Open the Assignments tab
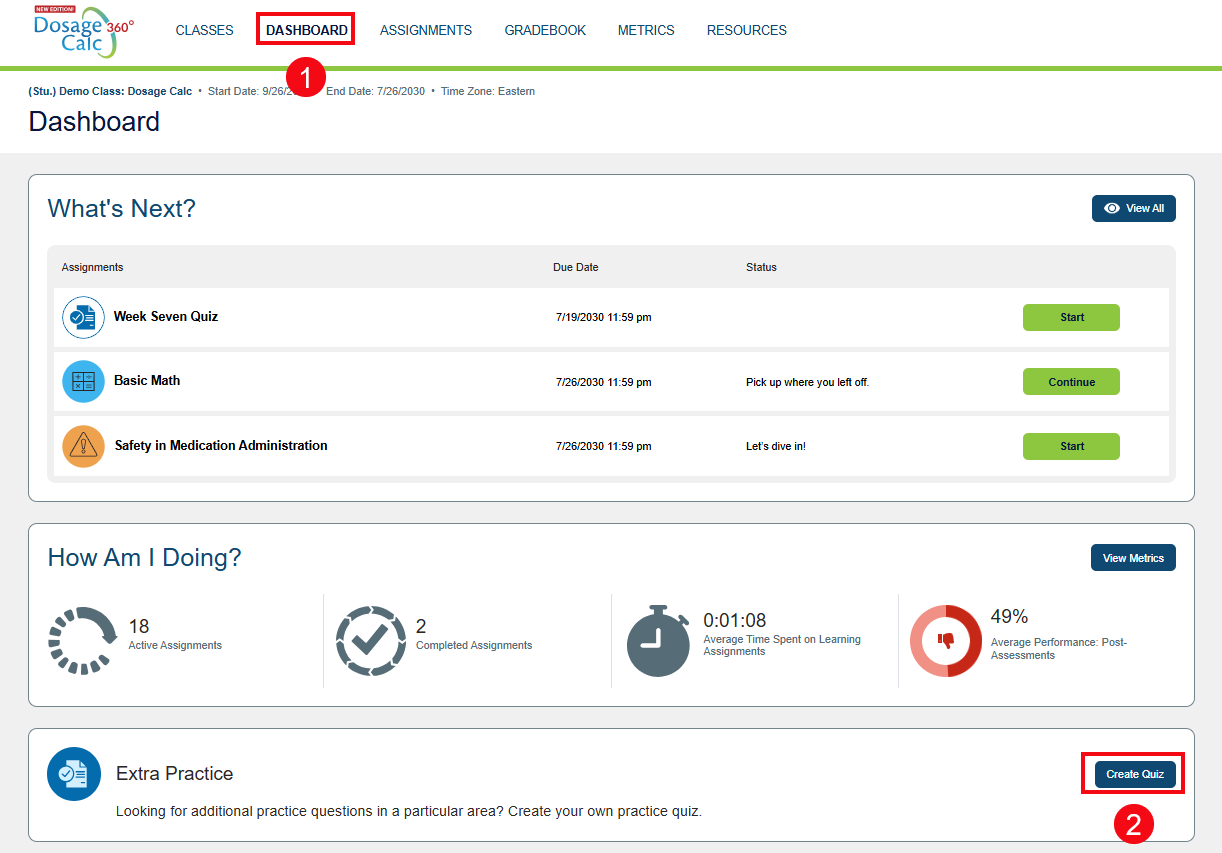This screenshot has width=1222, height=853. [x=426, y=30]
